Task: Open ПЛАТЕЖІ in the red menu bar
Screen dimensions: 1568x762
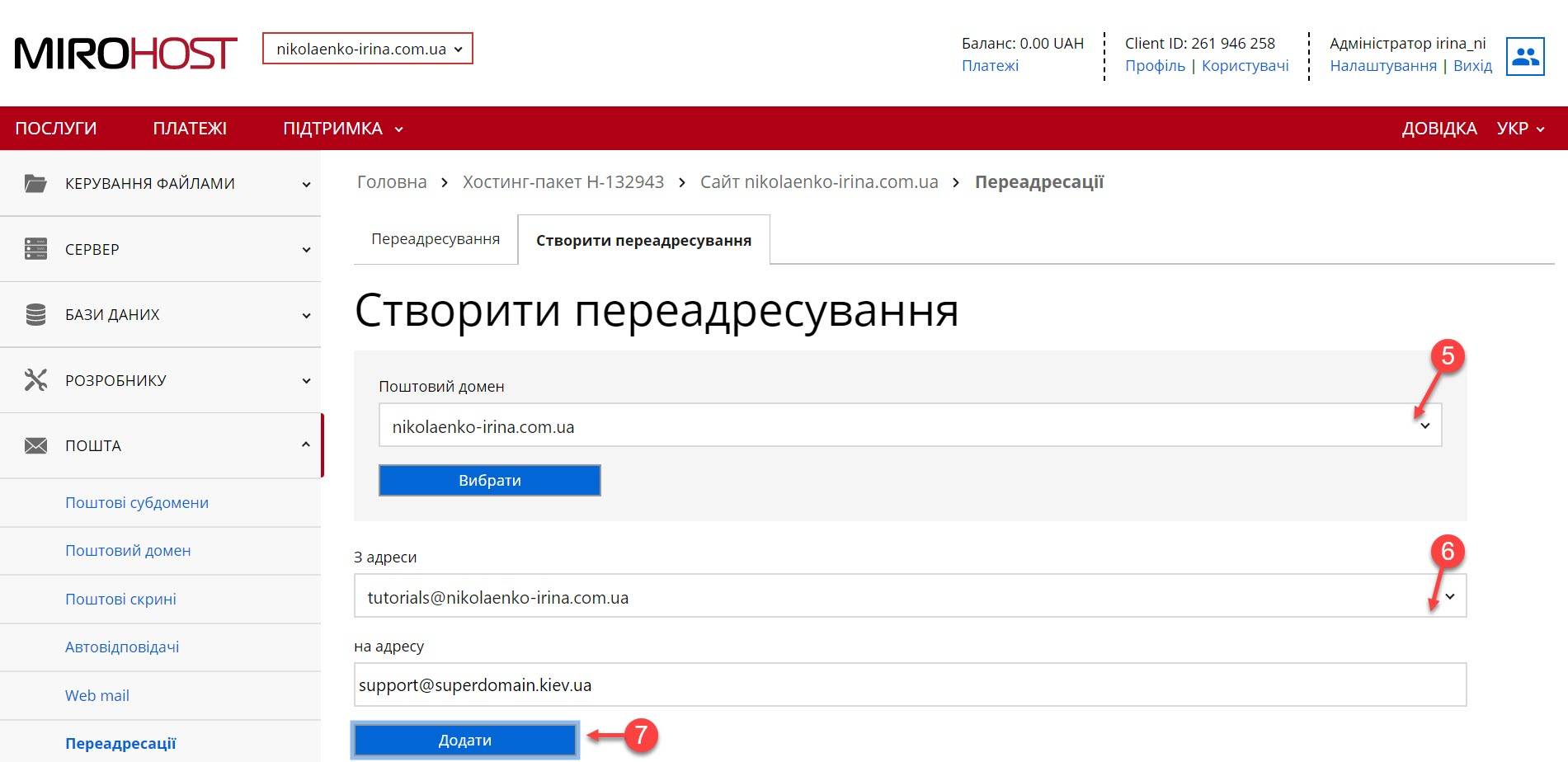Action: (190, 129)
